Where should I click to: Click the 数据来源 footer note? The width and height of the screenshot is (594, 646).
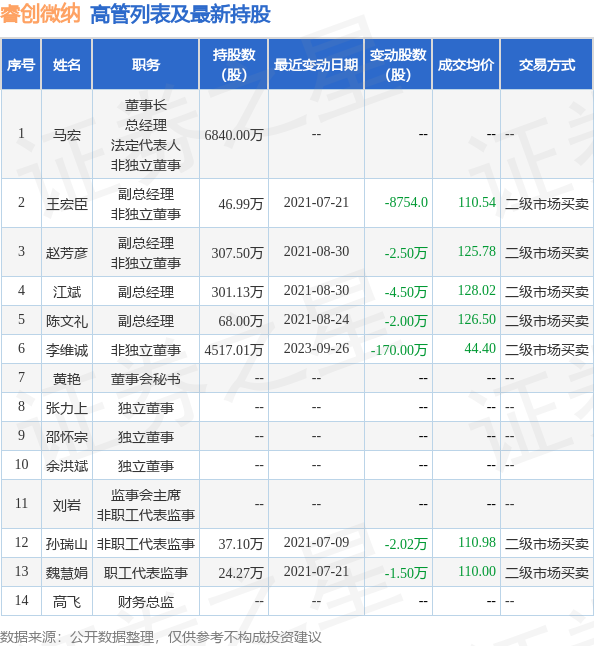161,637
